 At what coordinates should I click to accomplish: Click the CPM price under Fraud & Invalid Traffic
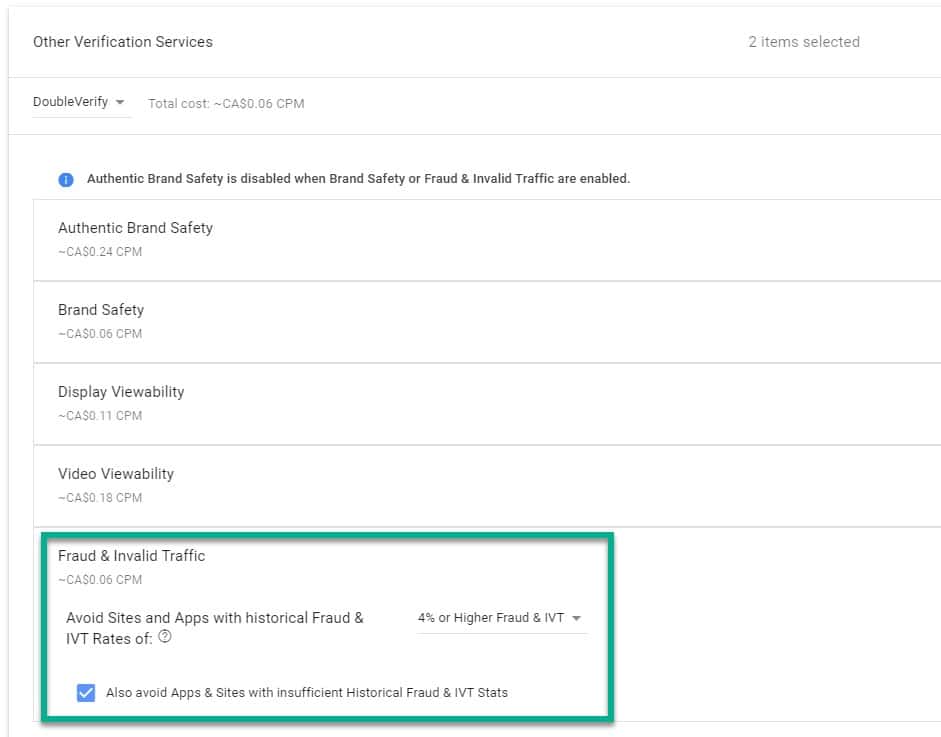pos(100,580)
